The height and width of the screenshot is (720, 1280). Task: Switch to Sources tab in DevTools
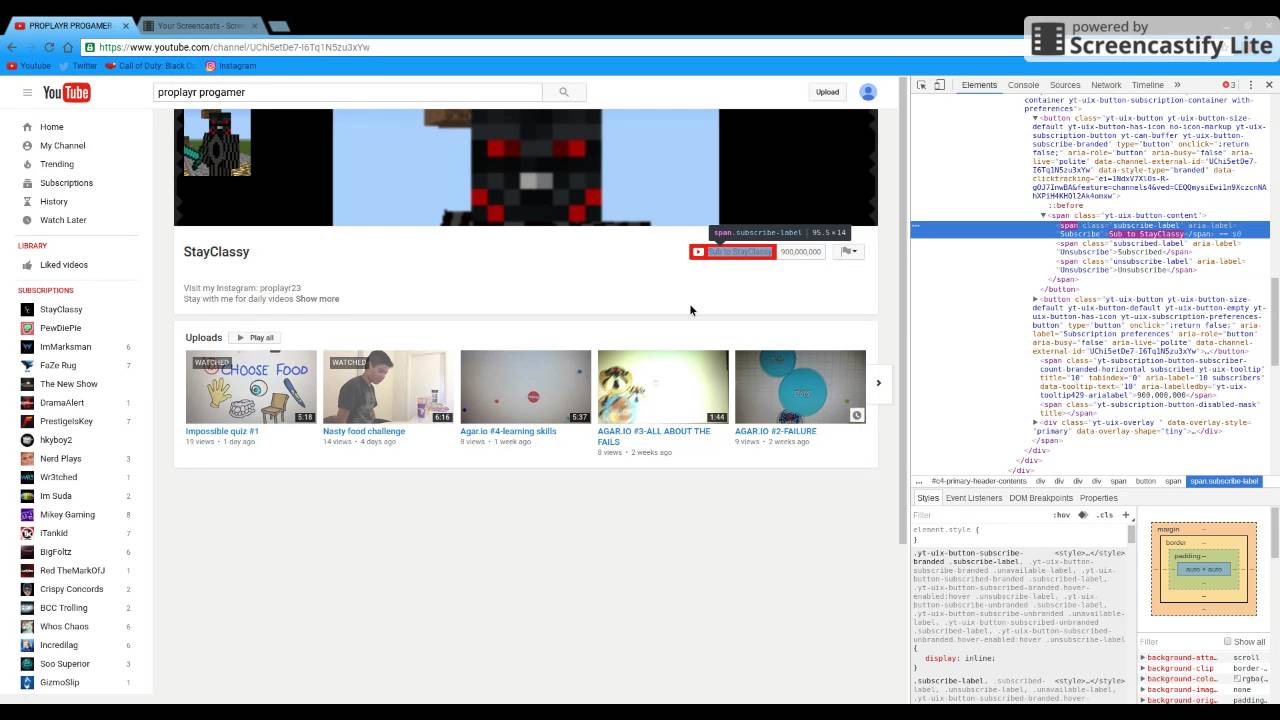tap(1065, 85)
